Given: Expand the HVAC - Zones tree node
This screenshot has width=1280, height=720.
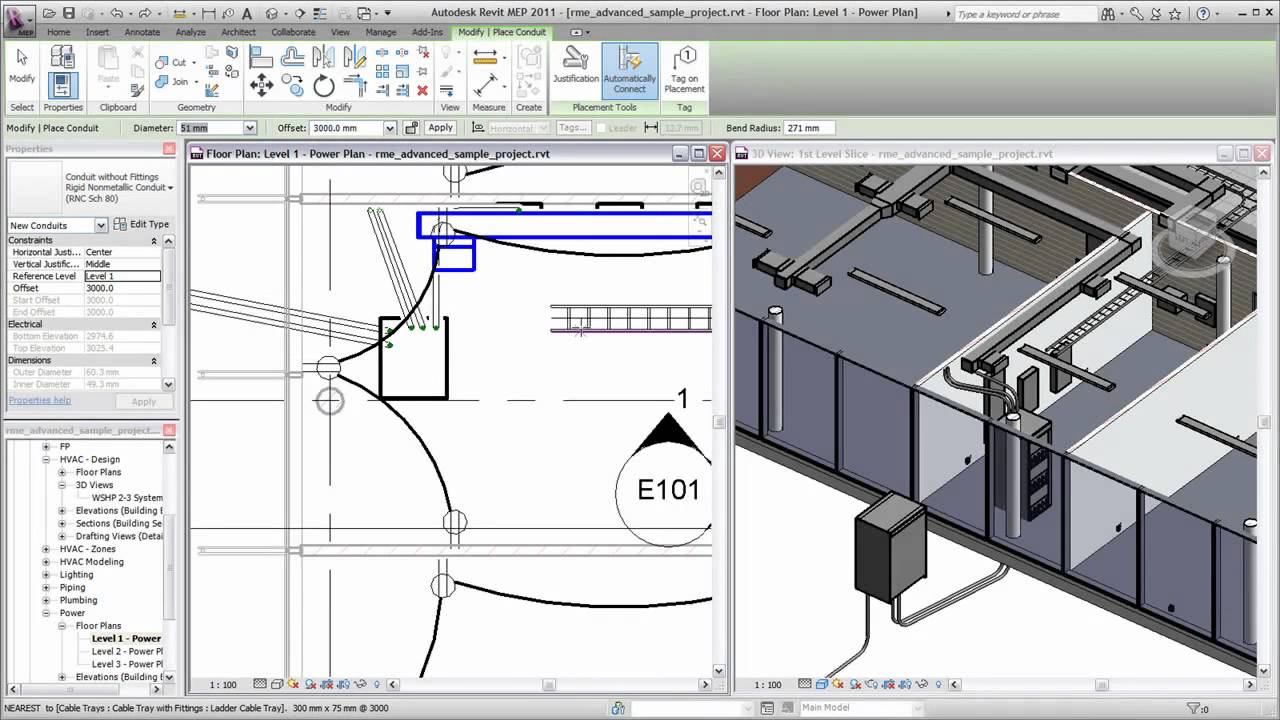Looking at the screenshot, I should pyautogui.click(x=46, y=549).
